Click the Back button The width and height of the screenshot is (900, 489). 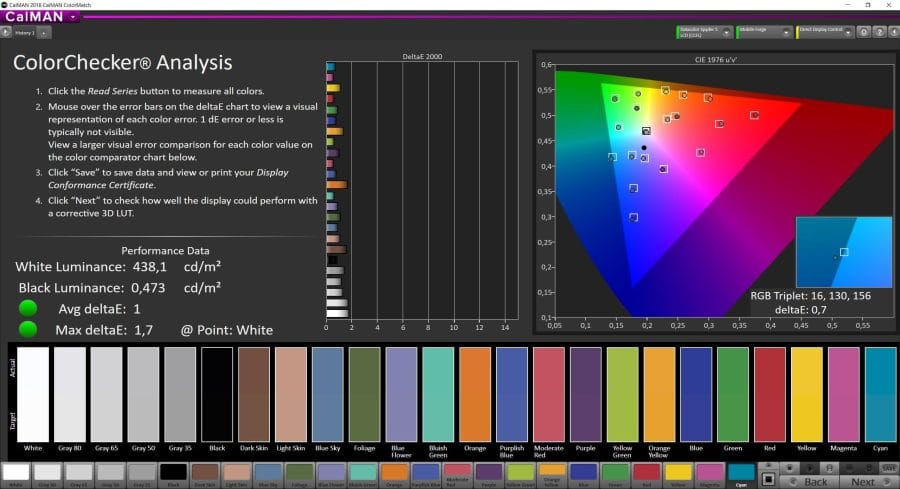pos(816,481)
